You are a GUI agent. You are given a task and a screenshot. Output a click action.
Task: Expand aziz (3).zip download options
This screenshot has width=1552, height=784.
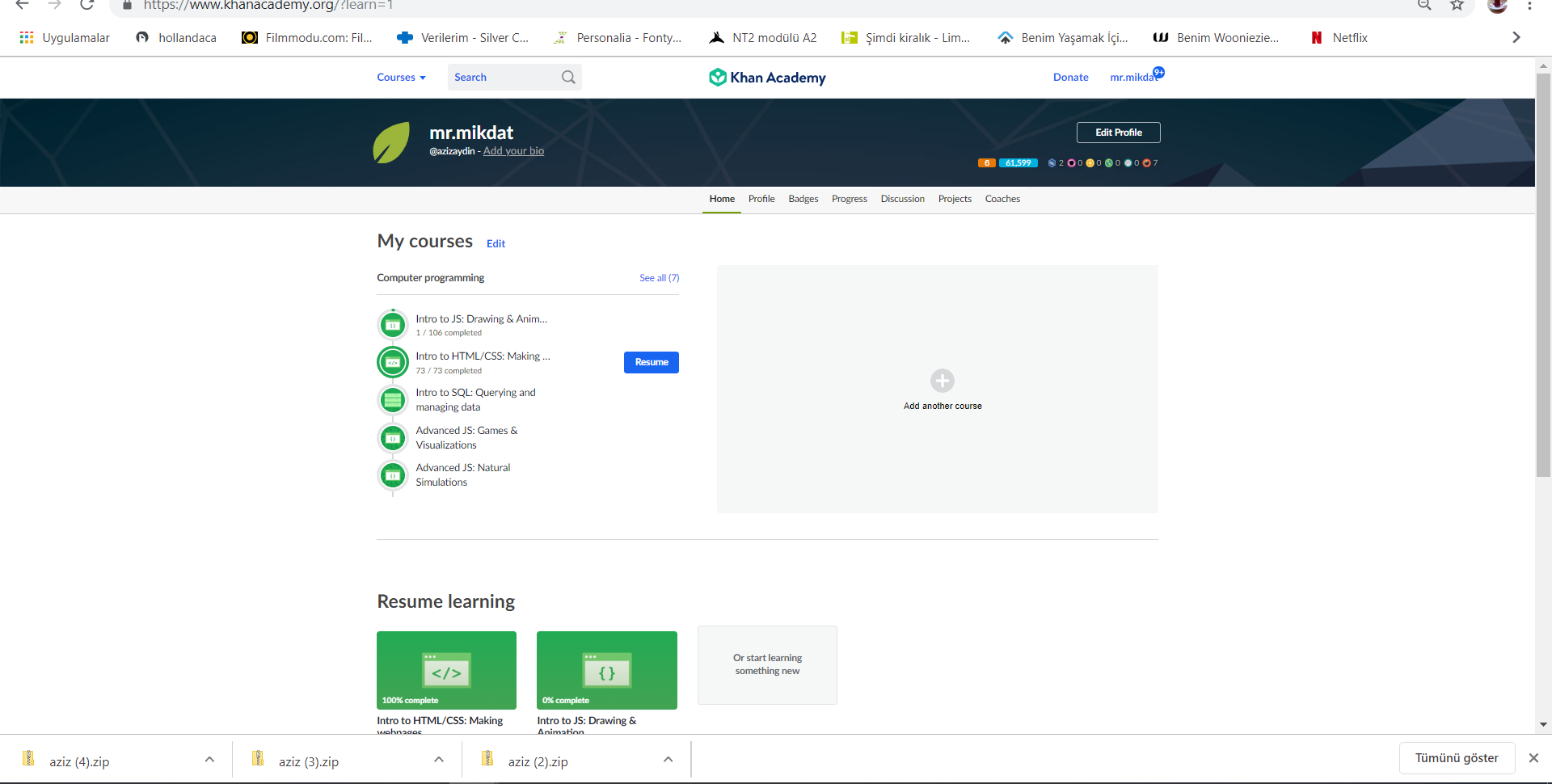tap(439, 760)
